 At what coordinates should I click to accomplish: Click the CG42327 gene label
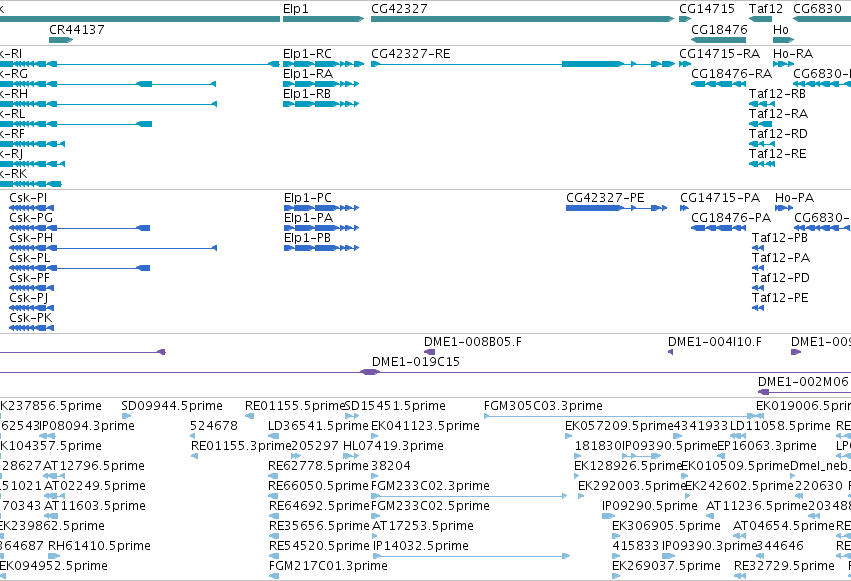coord(399,9)
